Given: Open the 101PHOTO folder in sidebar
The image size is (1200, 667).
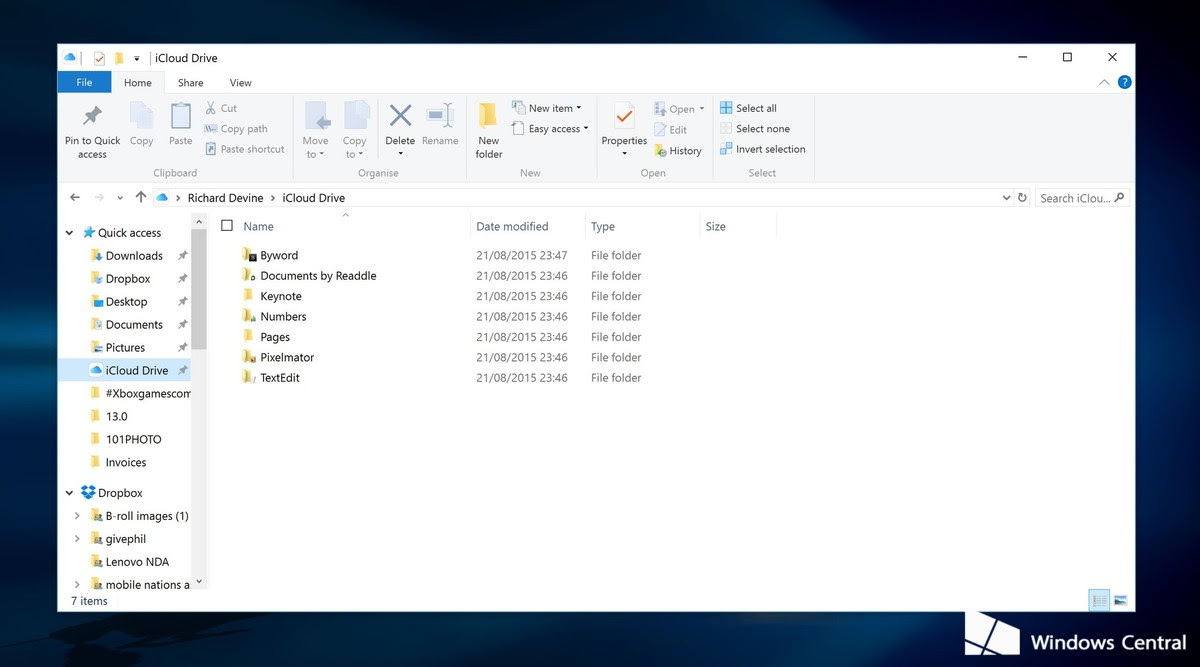Looking at the screenshot, I should pos(133,440).
